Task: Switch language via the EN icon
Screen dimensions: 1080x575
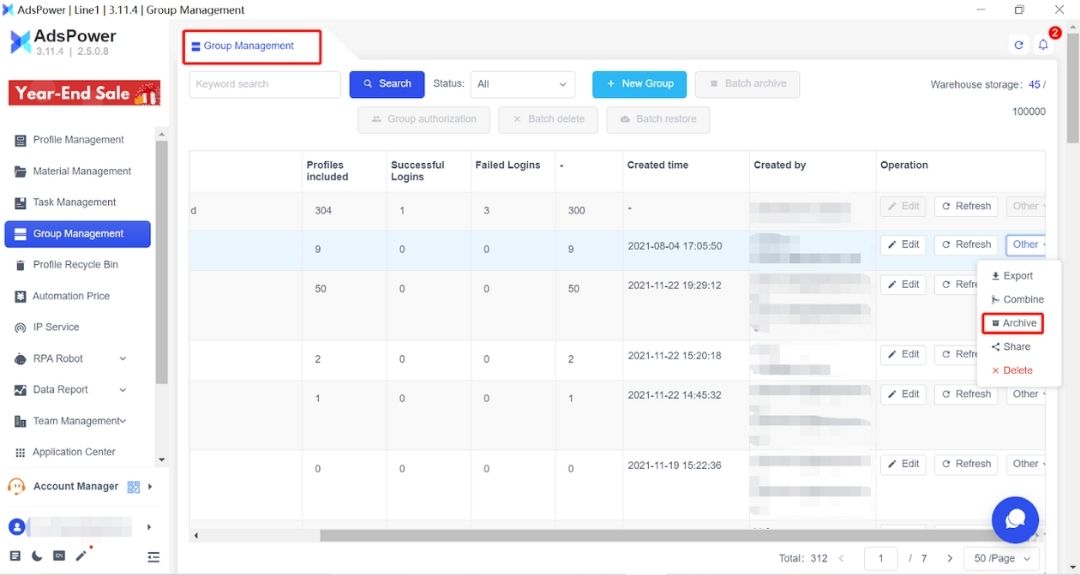Action: pos(59,556)
